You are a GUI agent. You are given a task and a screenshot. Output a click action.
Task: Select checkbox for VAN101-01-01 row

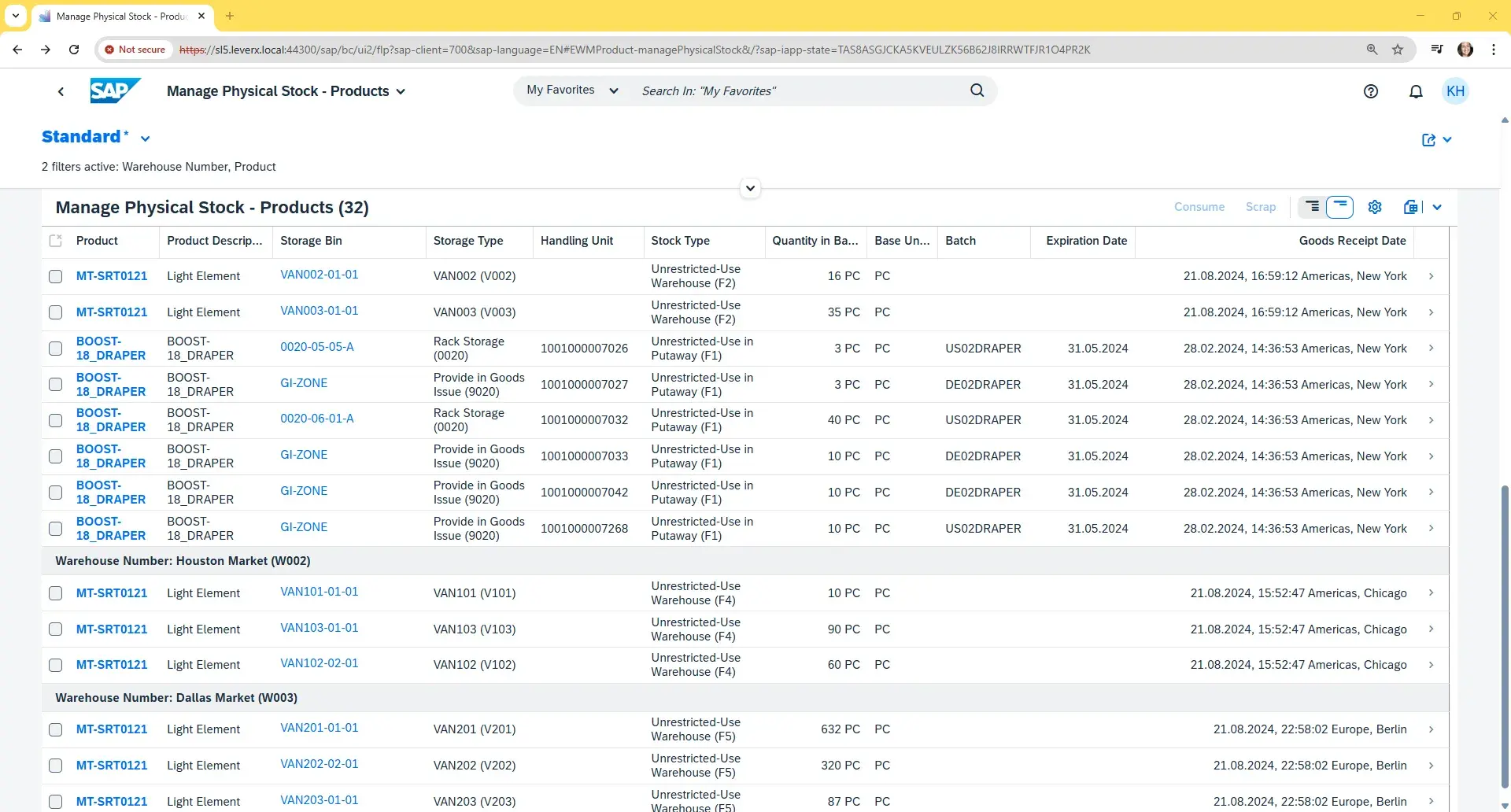[55, 593]
